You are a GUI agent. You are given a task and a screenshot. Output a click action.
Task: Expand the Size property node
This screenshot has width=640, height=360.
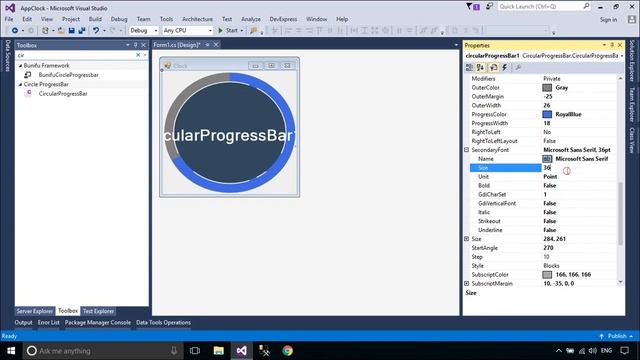[467, 239]
